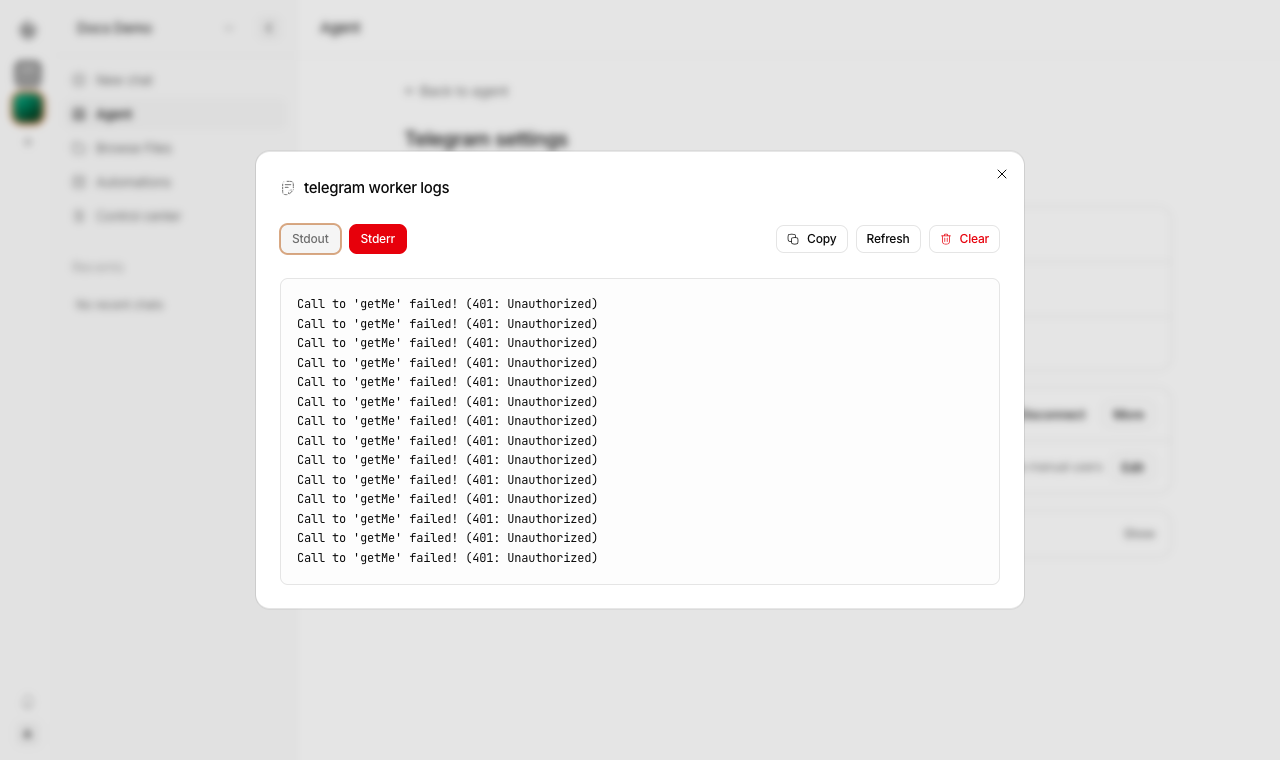The height and width of the screenshot is (760, 1280).
Task: Refresh the worker logs
Action: pos(888,239)
